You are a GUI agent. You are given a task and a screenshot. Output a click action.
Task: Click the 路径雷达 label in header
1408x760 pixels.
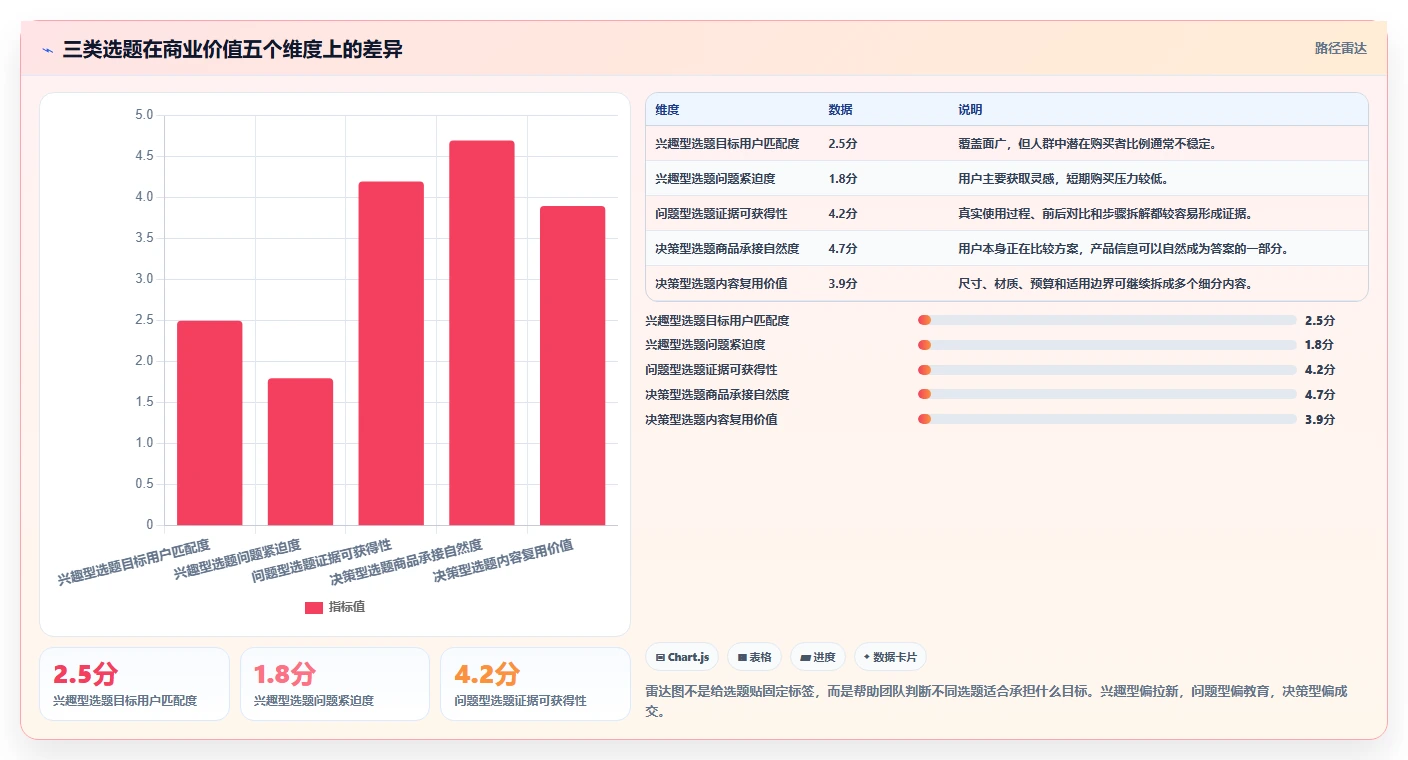1340,48
